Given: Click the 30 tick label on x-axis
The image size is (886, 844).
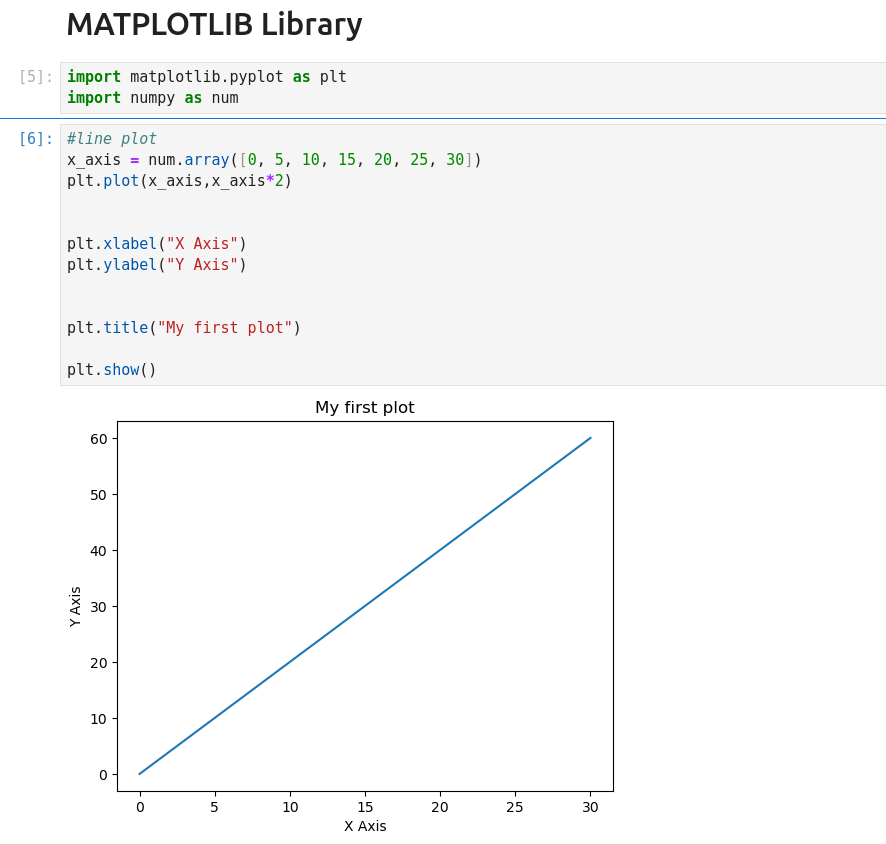Looking at the screenshot, I should 590,807.
